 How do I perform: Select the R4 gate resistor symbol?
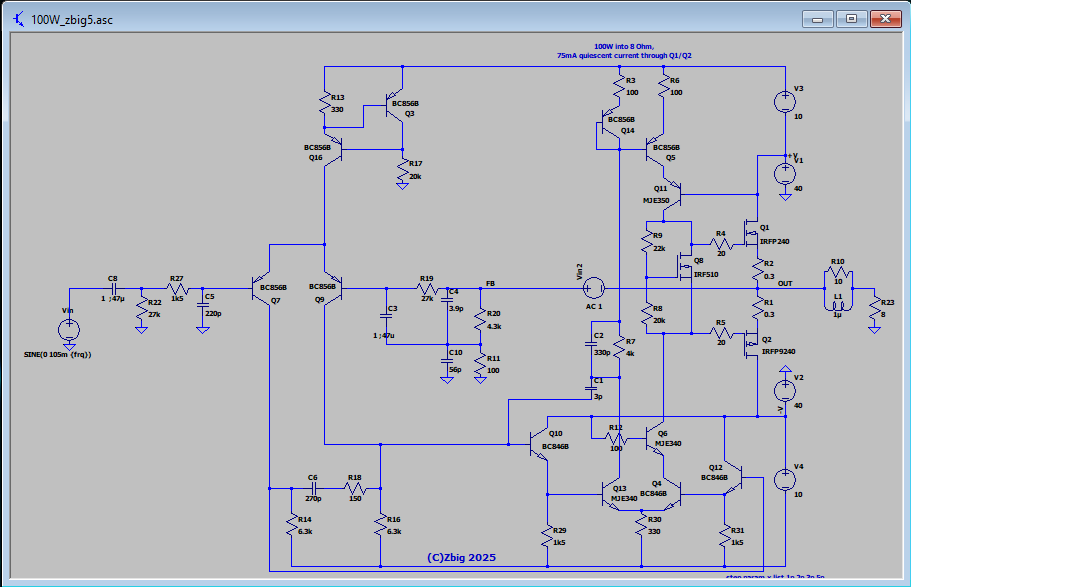721,244
